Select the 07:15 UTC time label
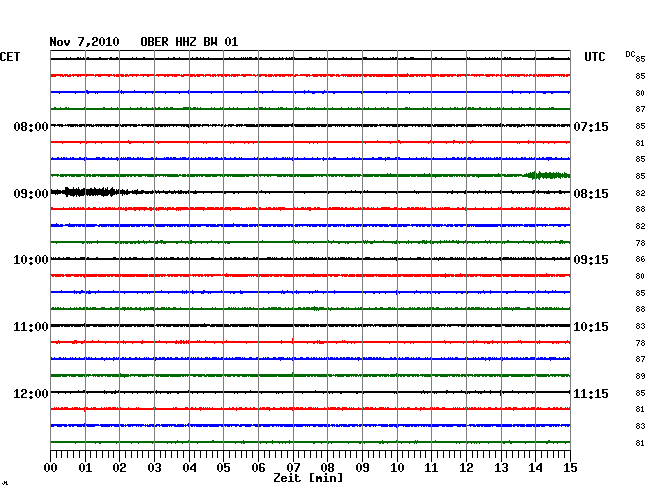 [591, 126]
